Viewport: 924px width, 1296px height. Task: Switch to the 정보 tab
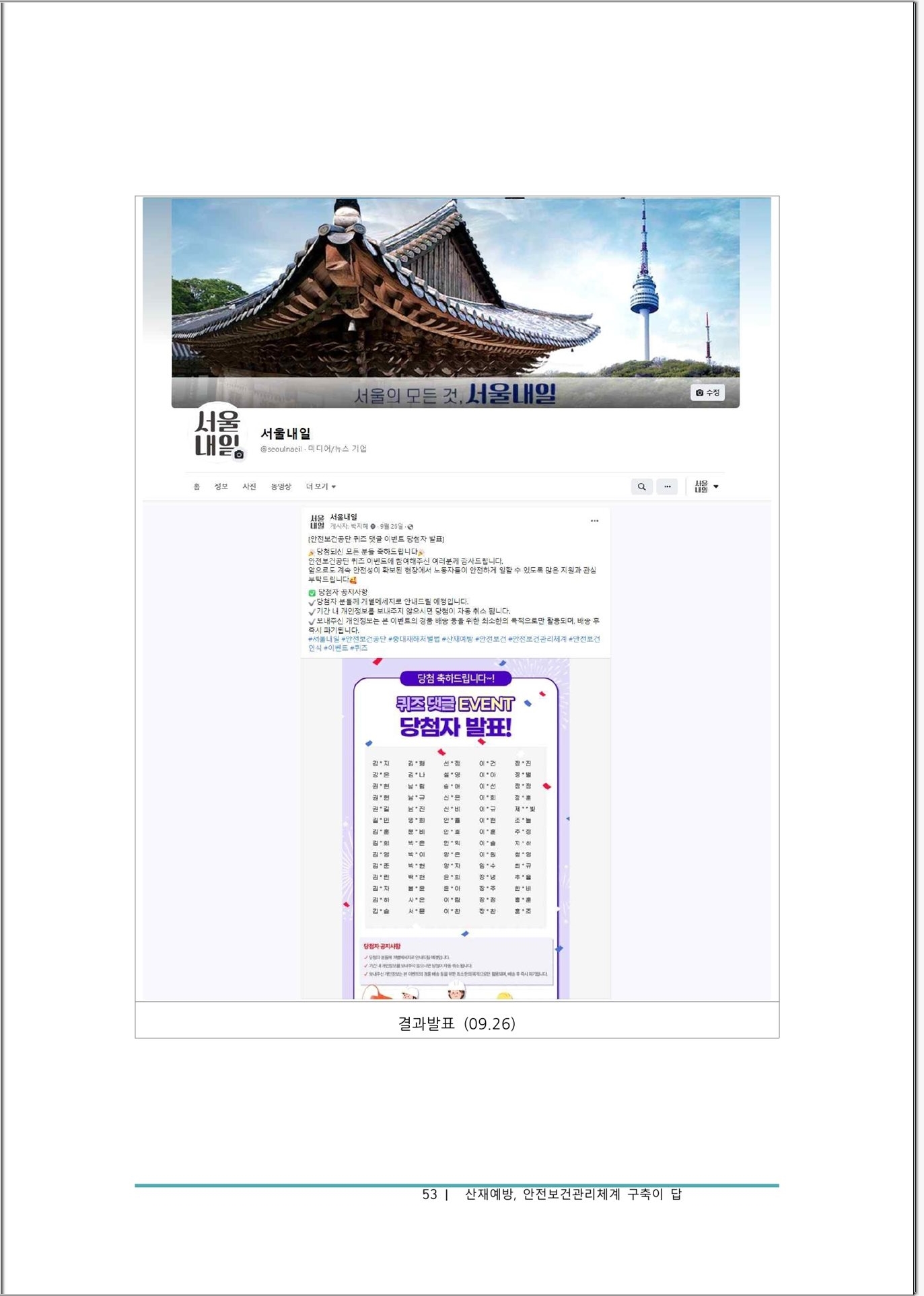[221, 487]
